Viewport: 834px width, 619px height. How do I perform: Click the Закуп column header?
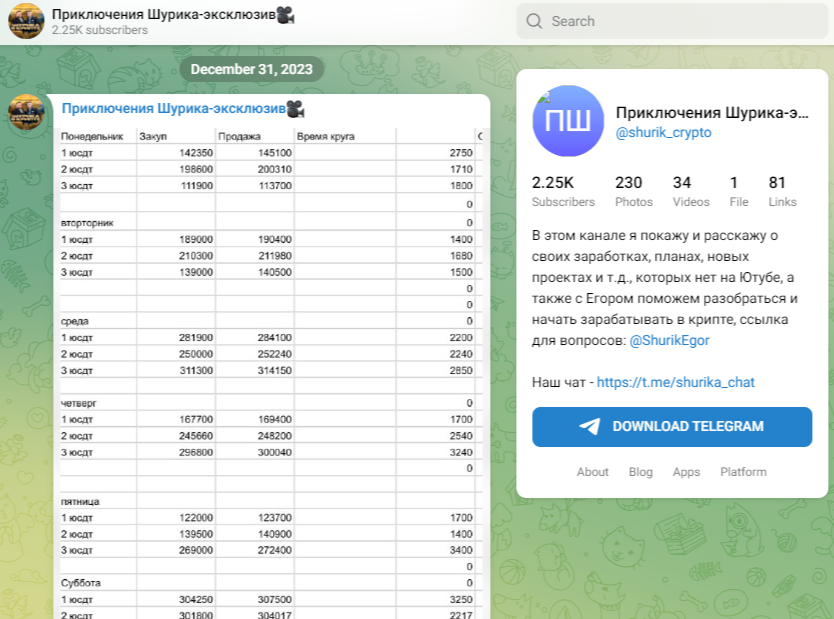pos(153,137)
